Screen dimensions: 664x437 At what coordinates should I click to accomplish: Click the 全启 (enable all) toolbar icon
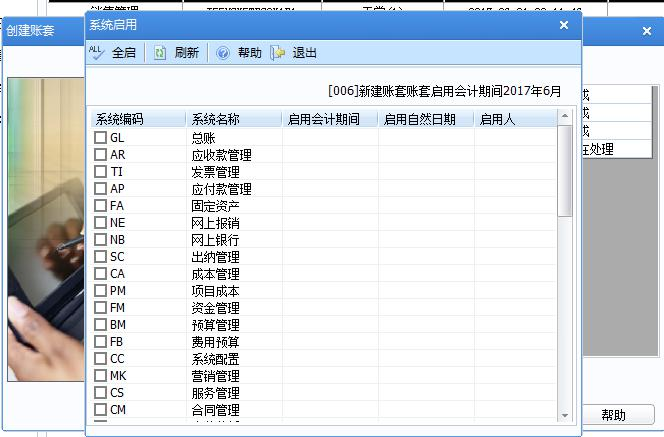112,53
